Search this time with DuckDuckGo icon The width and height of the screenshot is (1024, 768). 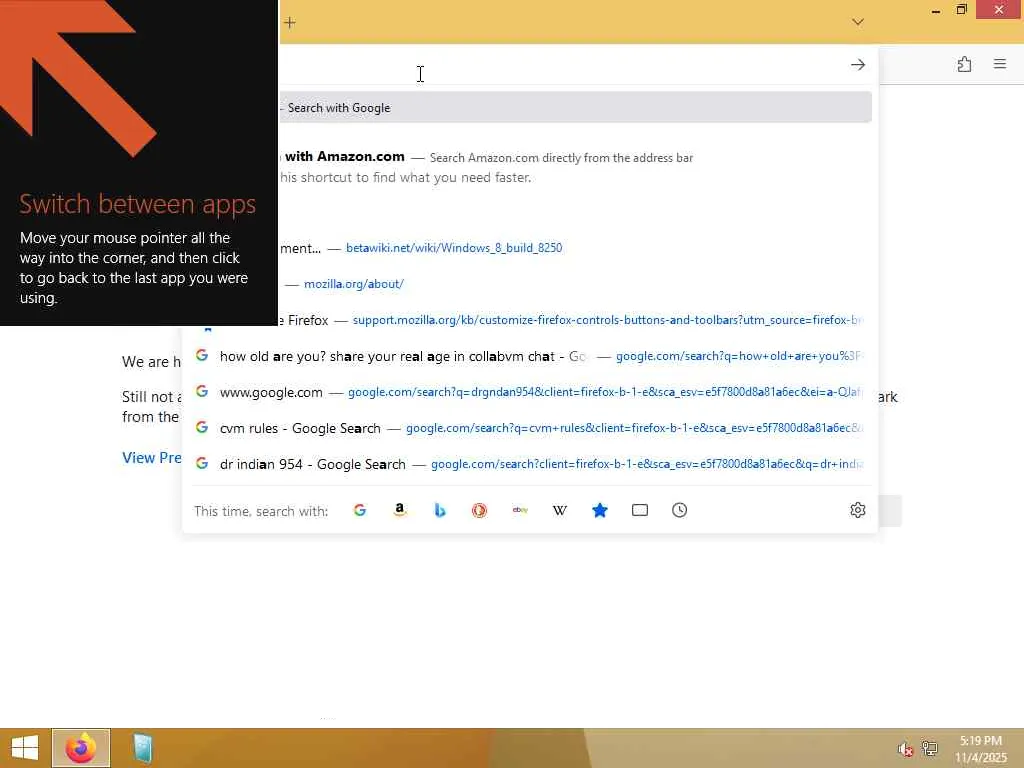pyautogui.click(x=479, y=510)
